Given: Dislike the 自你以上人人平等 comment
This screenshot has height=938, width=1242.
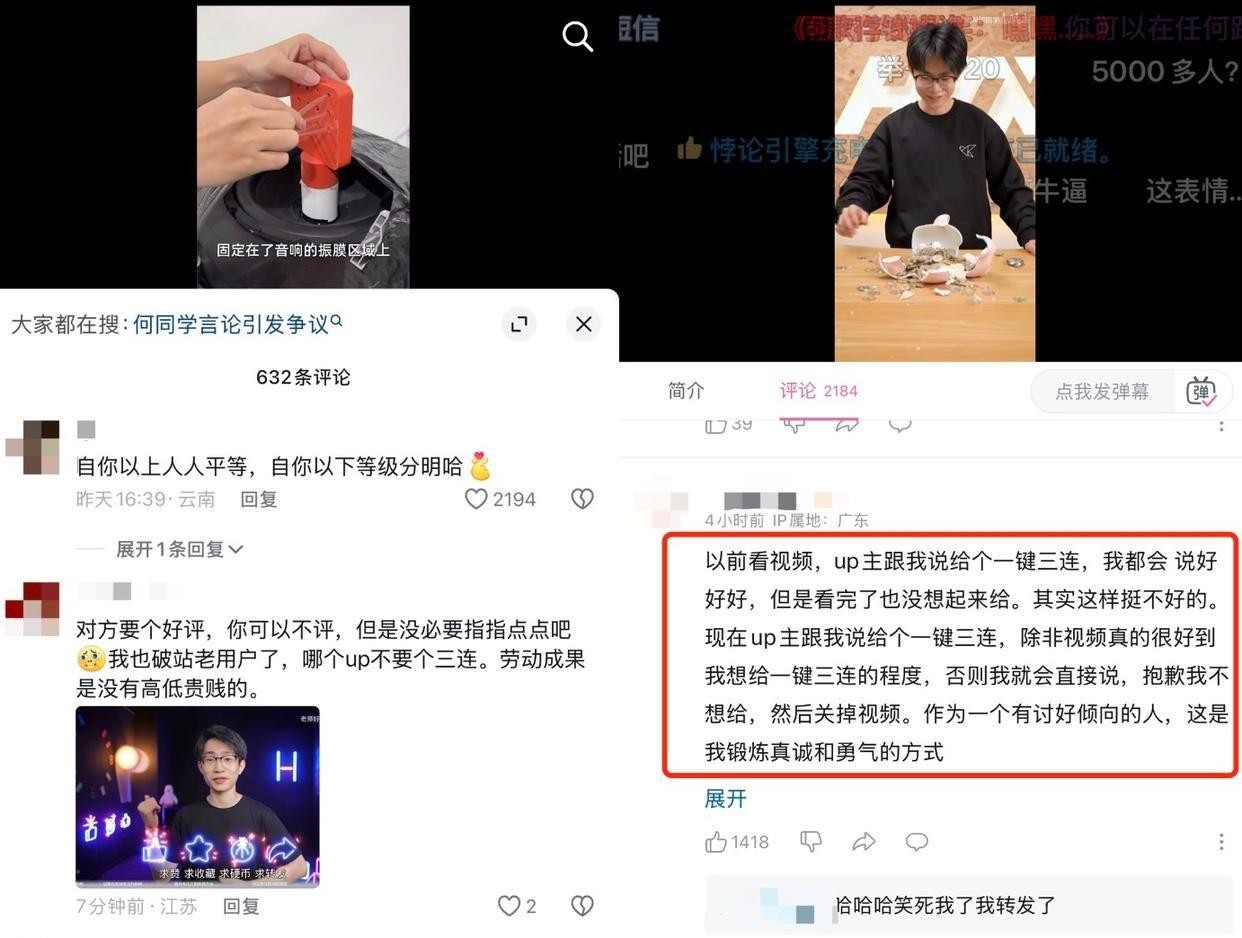Looking at the screenshot, I should pyautogui.click(x=582, y=498).
